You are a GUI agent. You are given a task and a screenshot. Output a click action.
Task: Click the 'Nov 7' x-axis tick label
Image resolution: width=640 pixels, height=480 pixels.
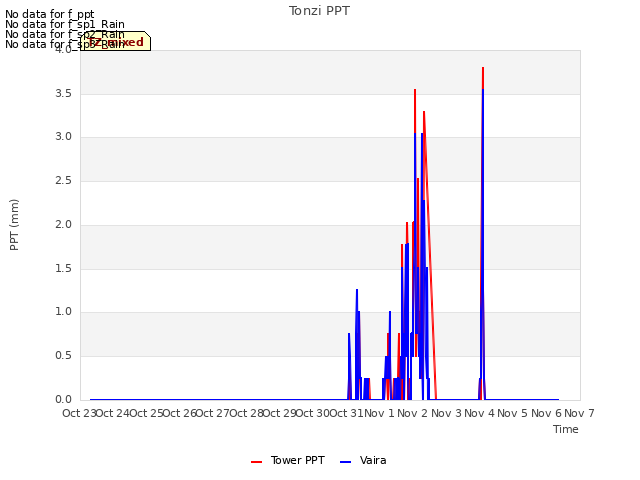[579, 413]
